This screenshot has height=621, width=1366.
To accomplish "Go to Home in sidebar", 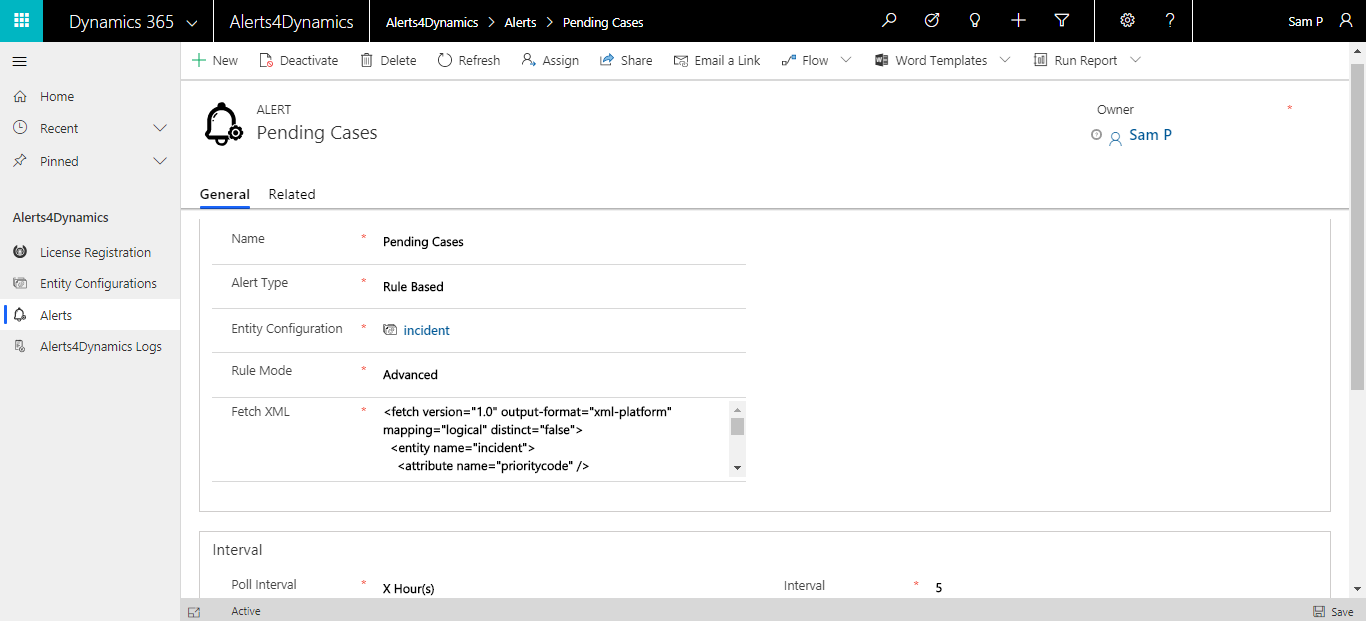I will 57,96.
